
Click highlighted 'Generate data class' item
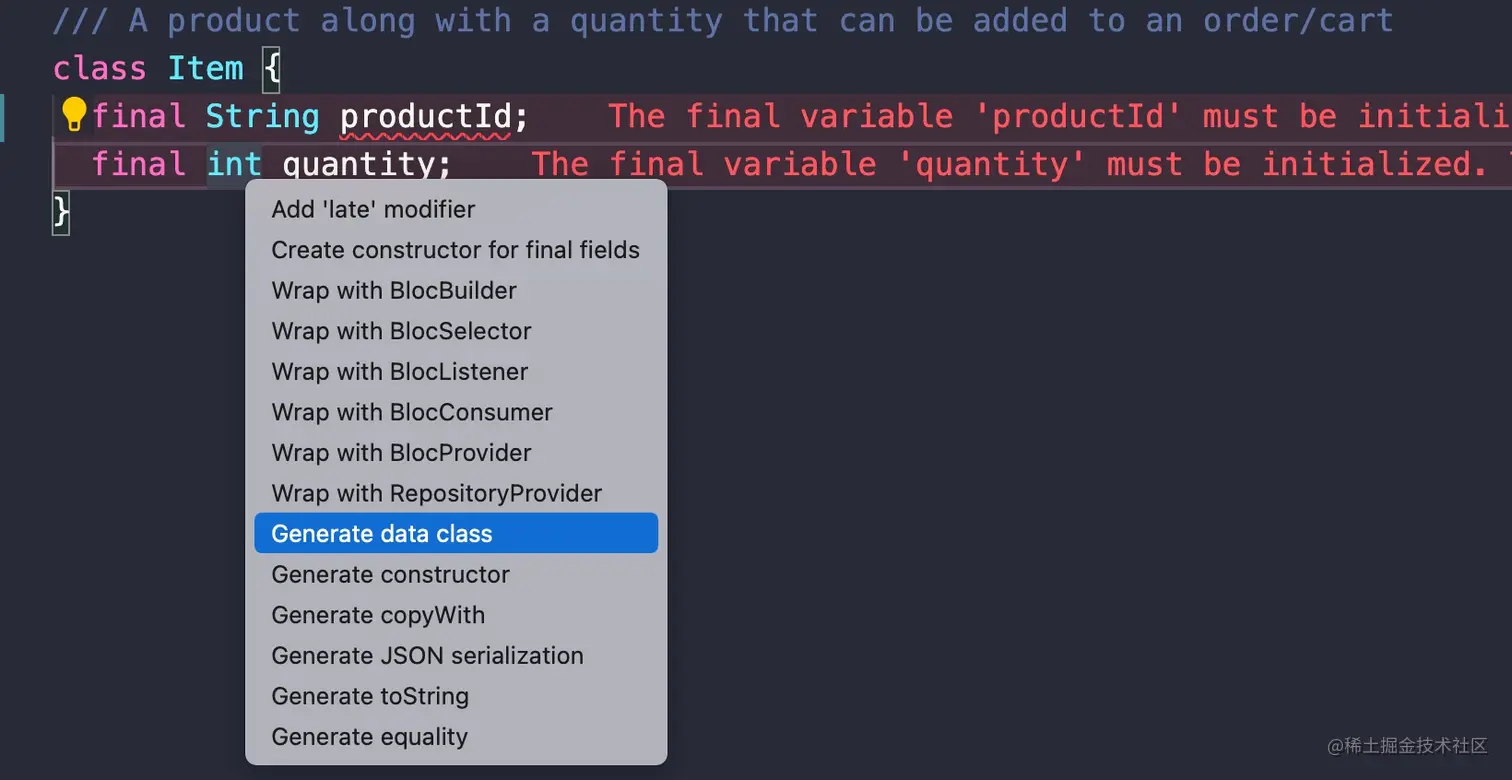382,534
